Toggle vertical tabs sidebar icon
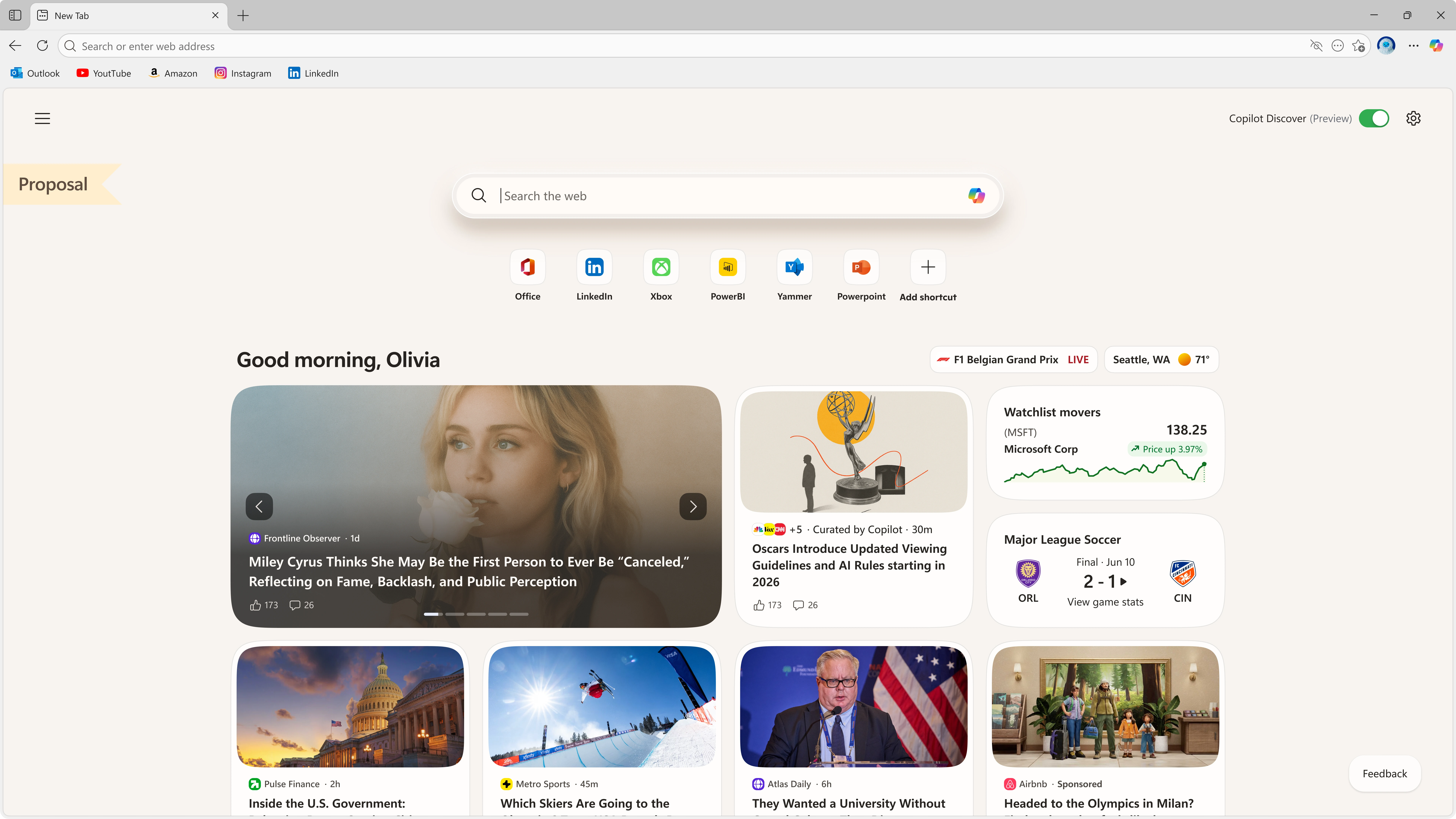The width and height of the screenshot is (1456, 819). 15,15
